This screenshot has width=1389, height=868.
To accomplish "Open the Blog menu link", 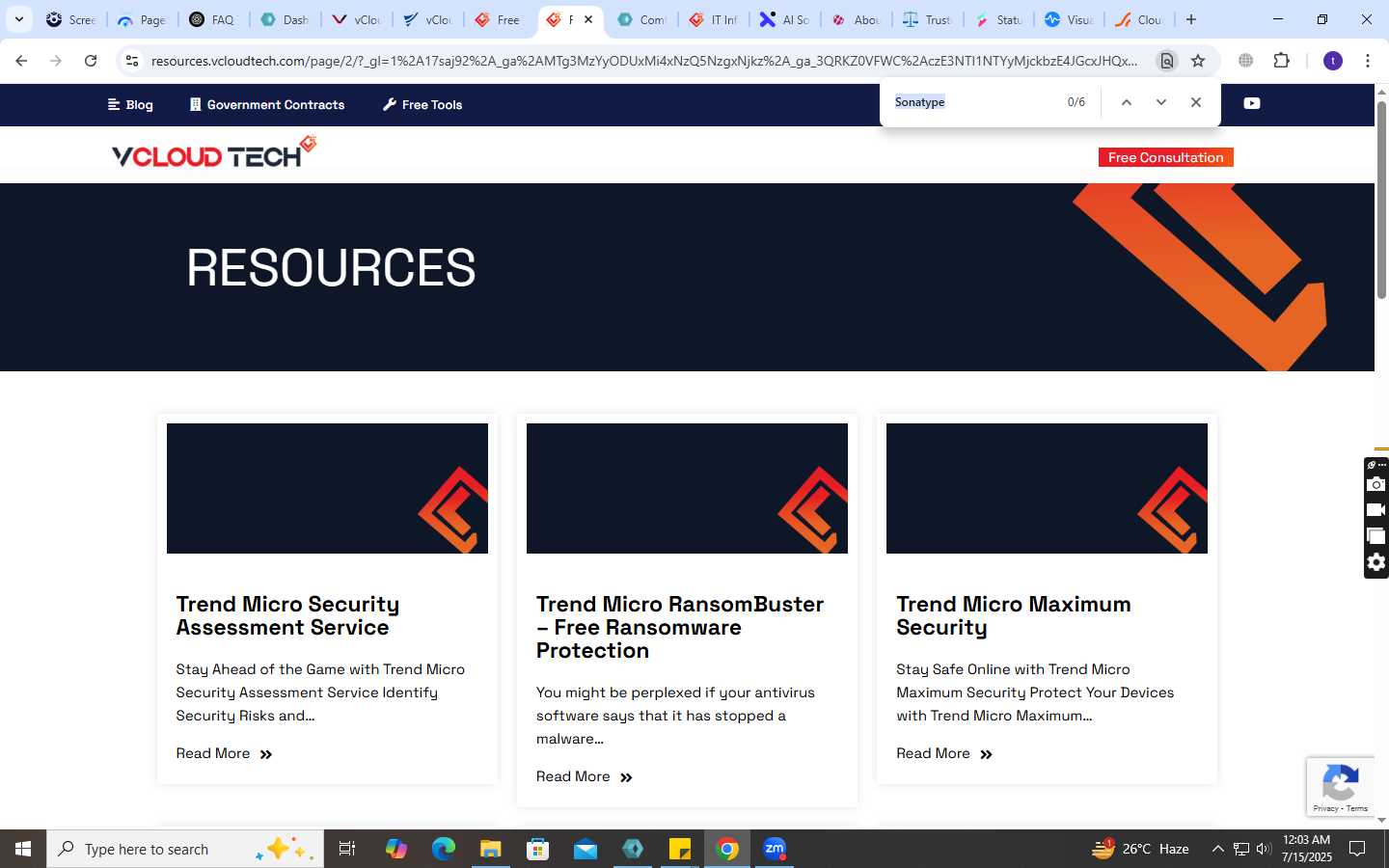I will pyautogui.click(x=130, y=105).
